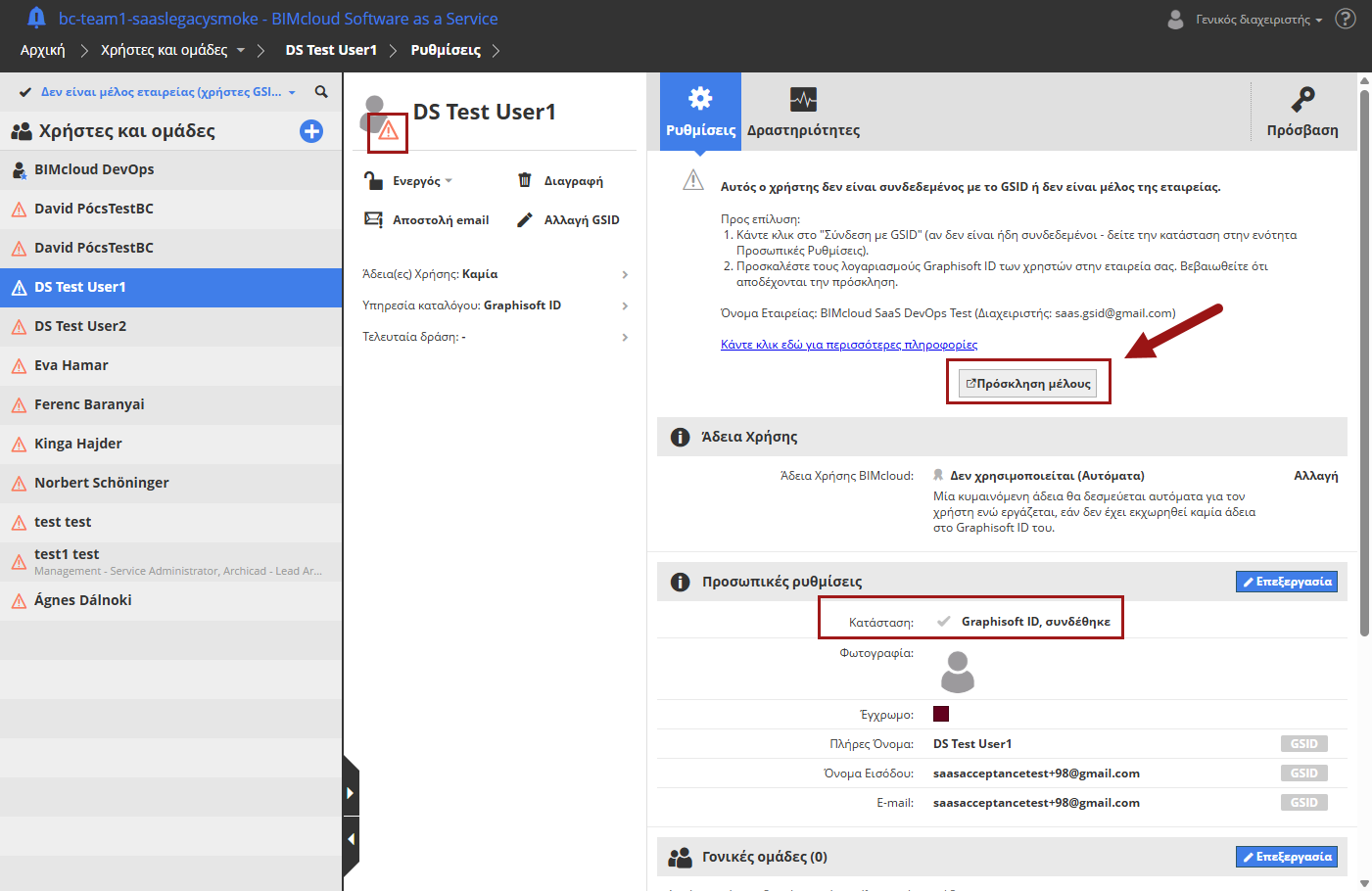Click the warning icon next to Kinga Hajder
Screen dimensions: 1372x891
19,445
